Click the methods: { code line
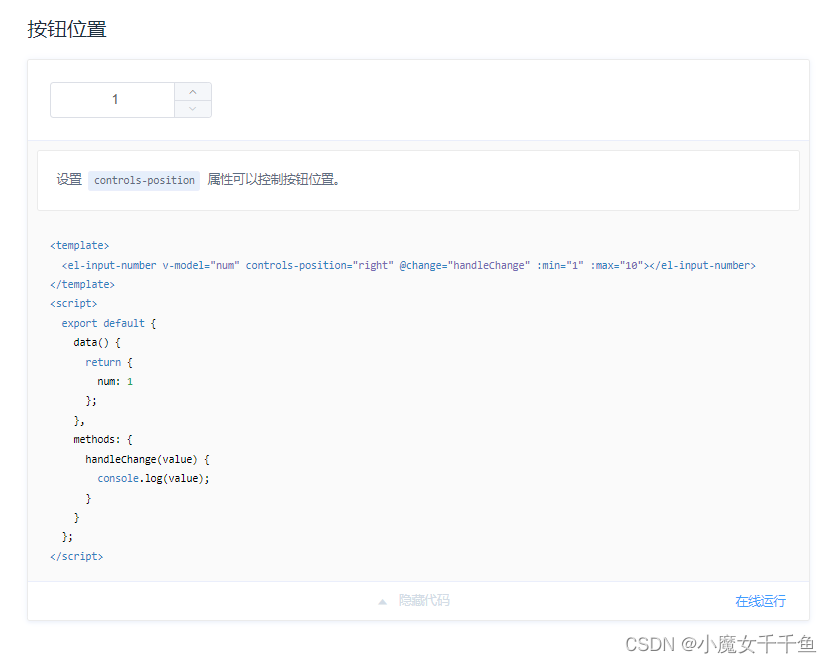The image size is (832, 663). click(103, 440)
